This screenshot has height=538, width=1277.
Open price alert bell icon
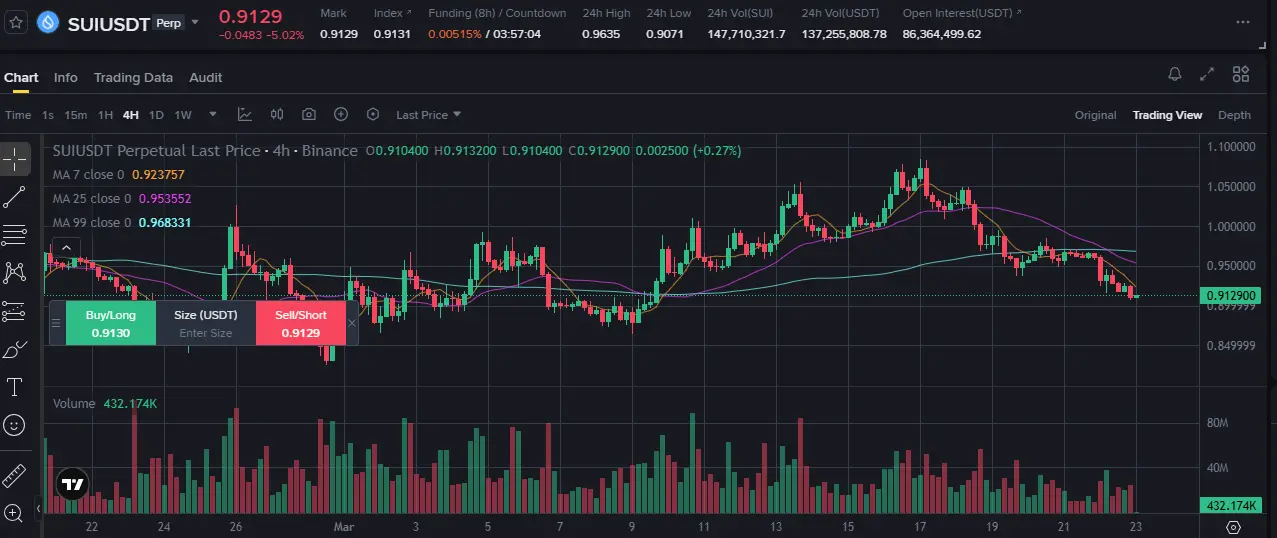pos(1175,74)
